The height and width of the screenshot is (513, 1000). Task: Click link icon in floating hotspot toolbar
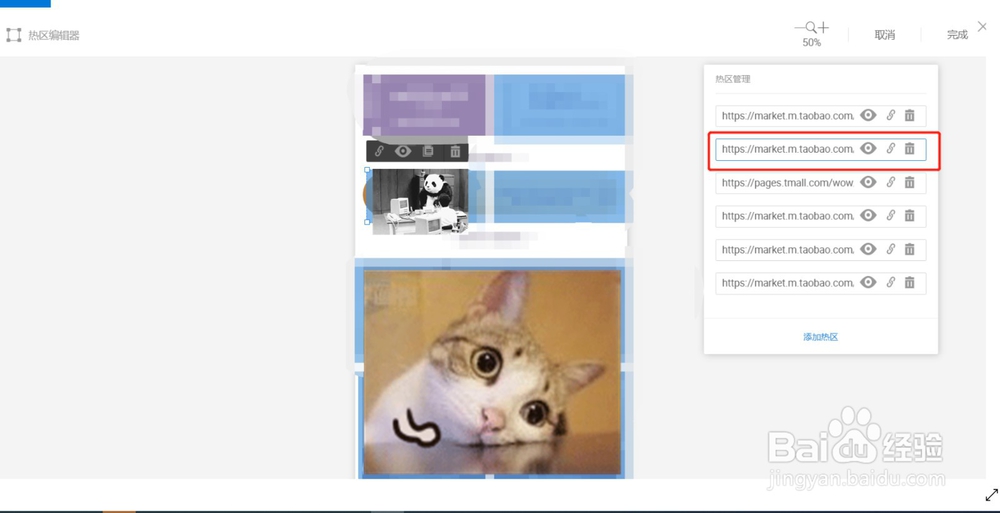(x=379, y=151)
